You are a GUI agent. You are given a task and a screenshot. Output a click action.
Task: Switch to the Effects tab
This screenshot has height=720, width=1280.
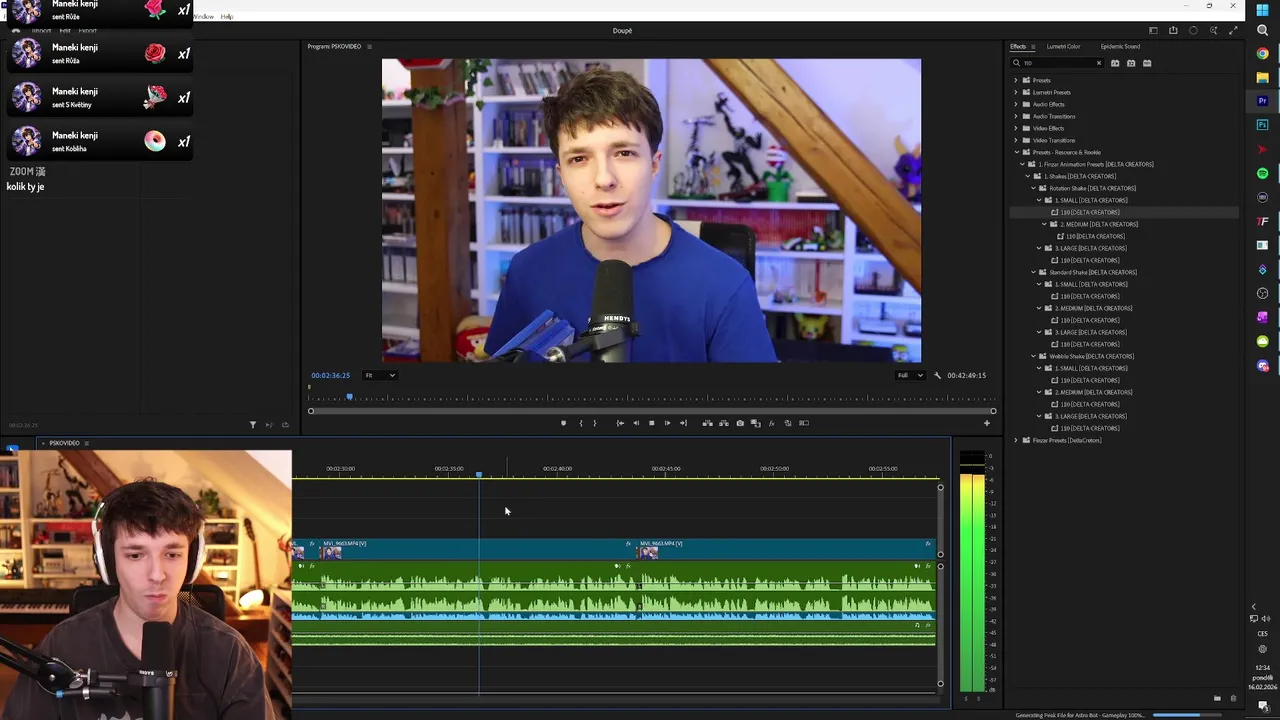click(x=1017, y=46)
